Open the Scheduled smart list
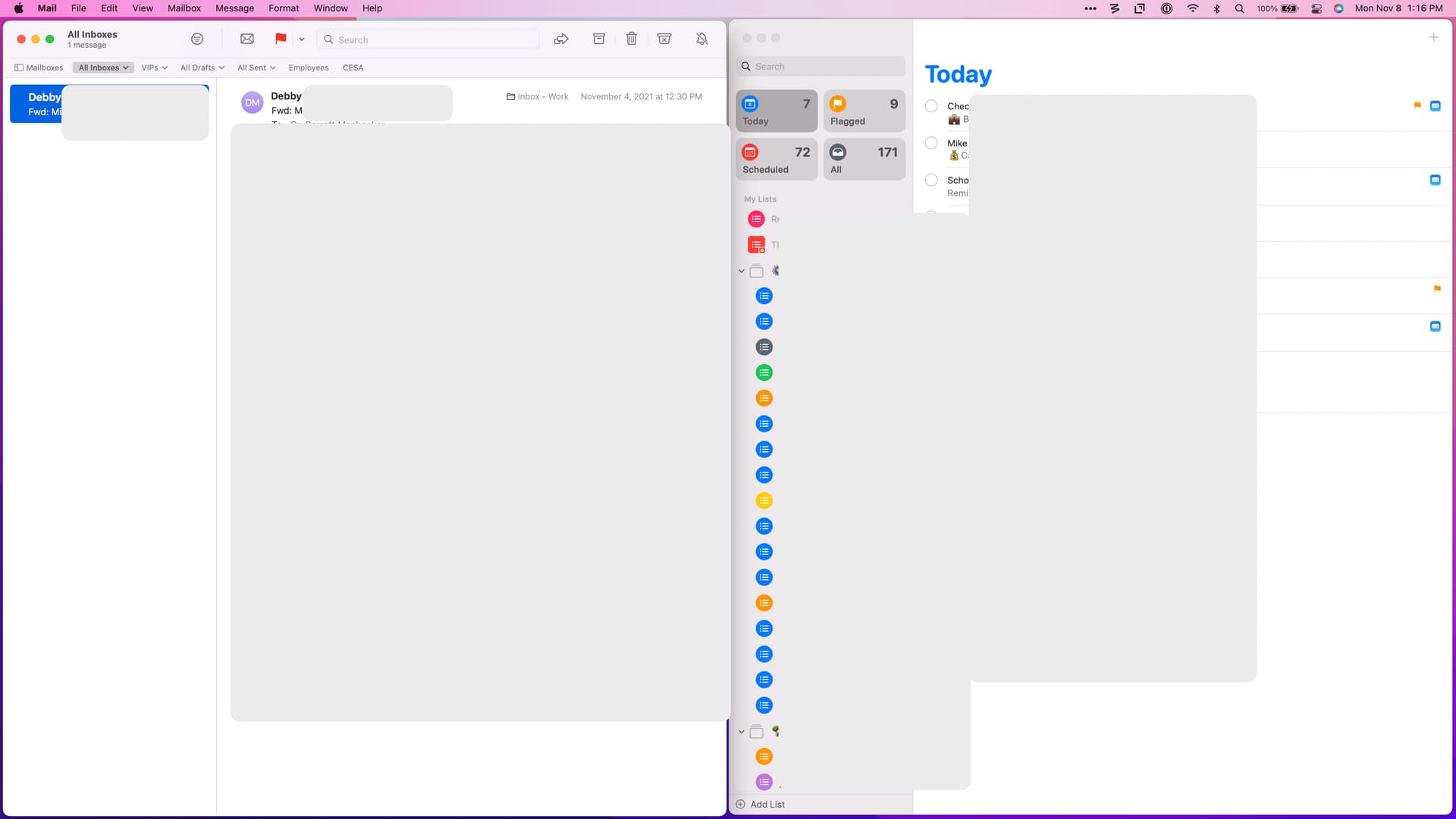The image size is (1456, 819). (777, 159)
